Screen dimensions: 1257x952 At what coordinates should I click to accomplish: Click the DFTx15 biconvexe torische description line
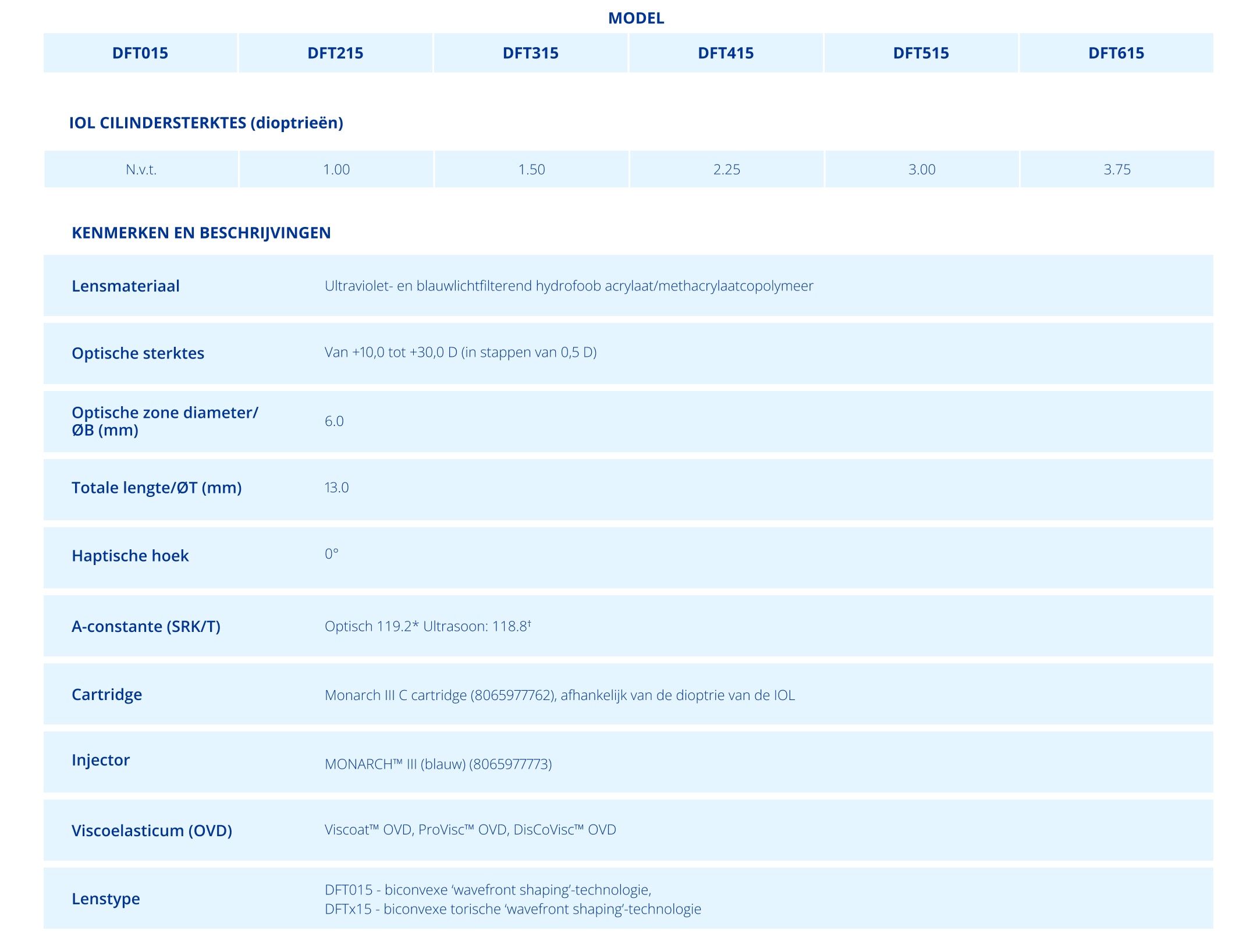pos(513,909)
